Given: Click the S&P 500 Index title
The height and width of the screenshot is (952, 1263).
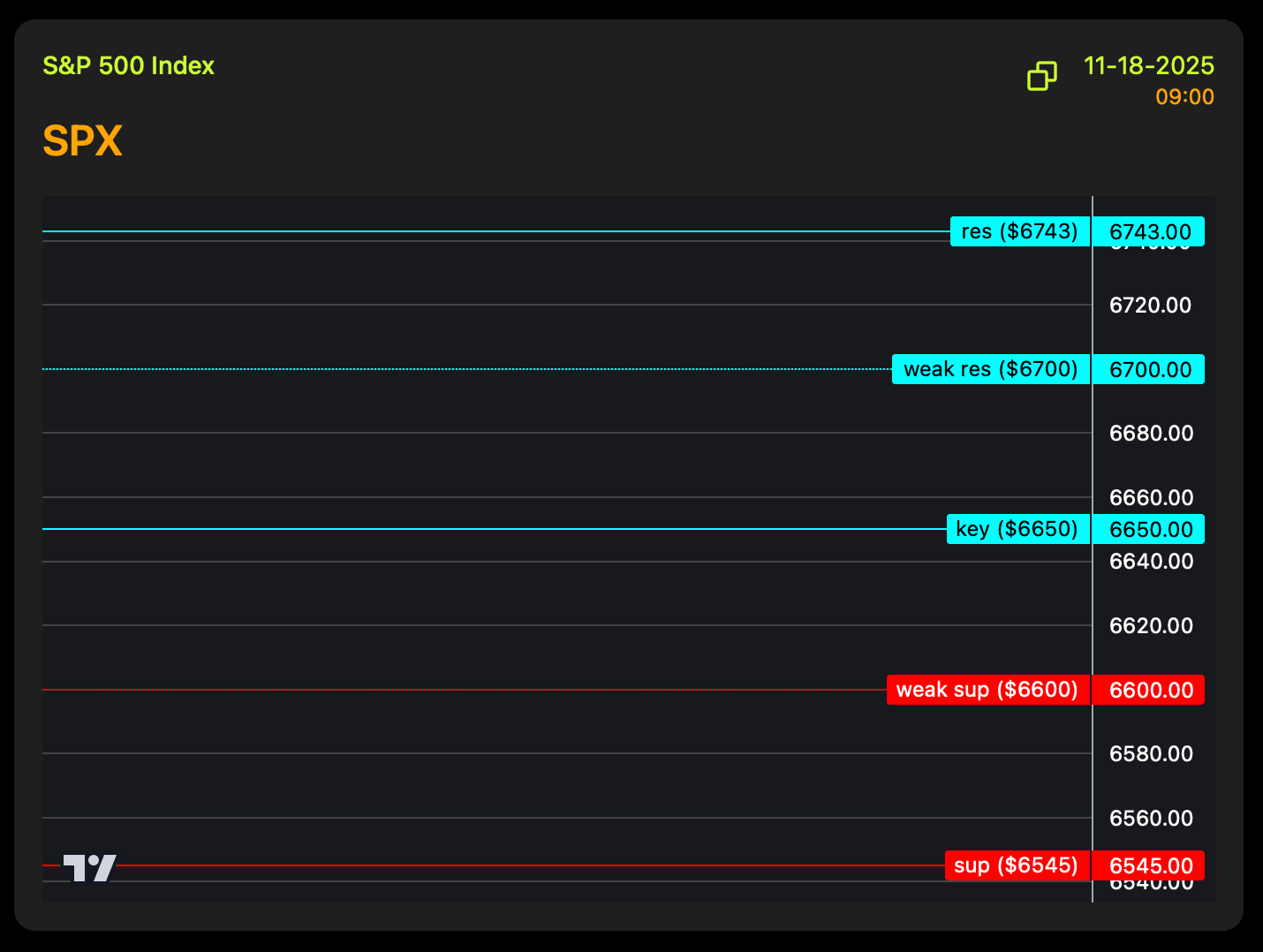Looking at the screenshot, I should click(129, 66).
